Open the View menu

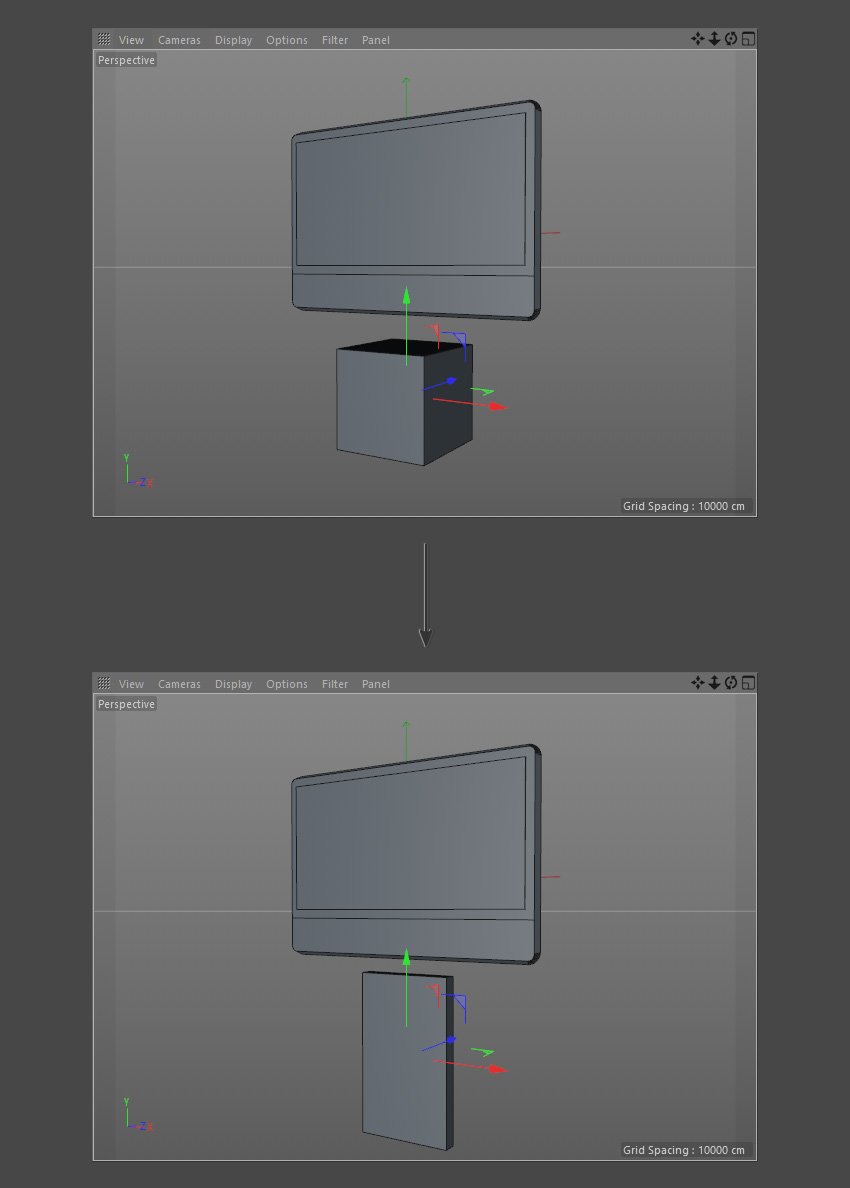131,40
